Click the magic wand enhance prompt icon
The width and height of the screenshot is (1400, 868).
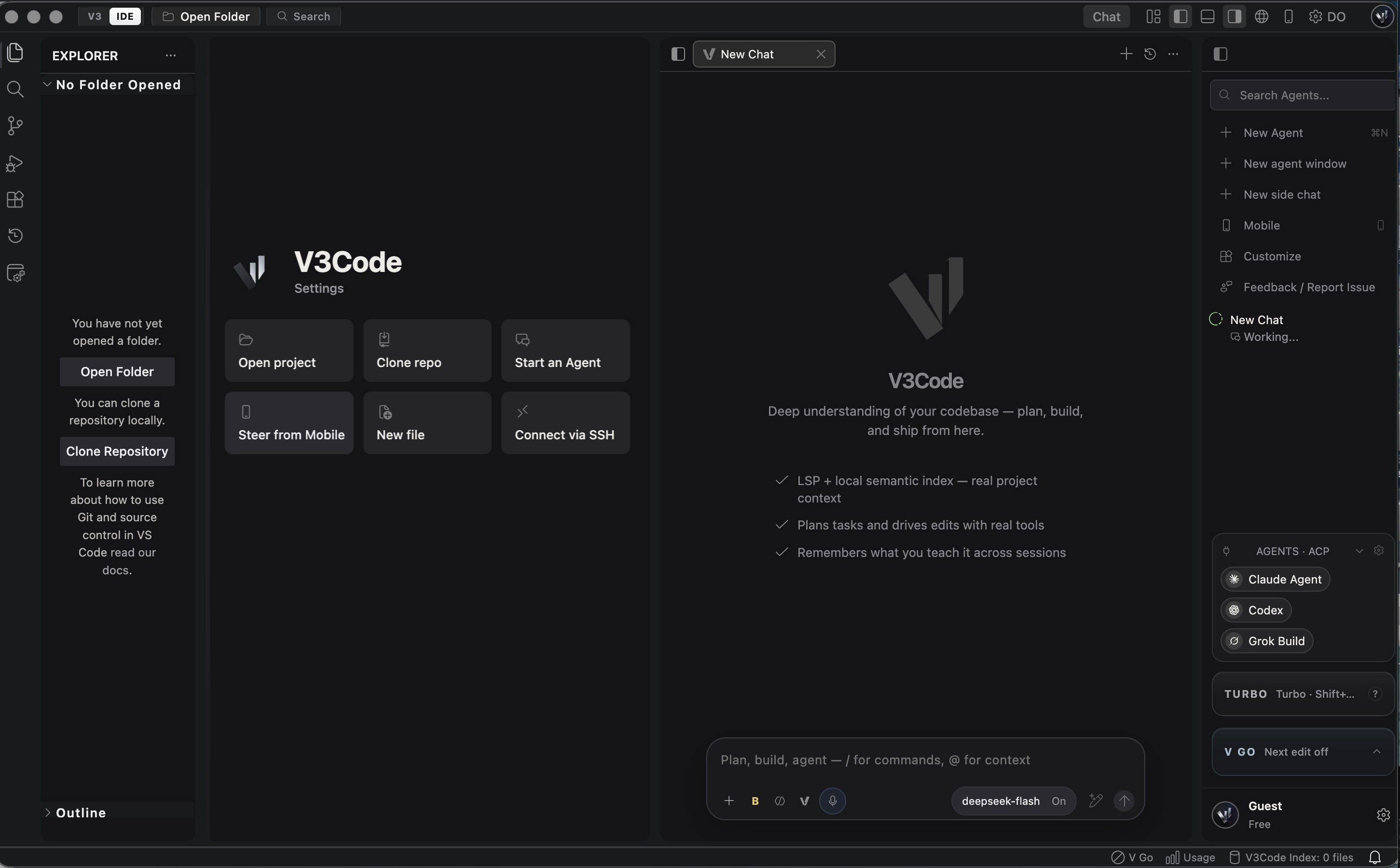1096,801
